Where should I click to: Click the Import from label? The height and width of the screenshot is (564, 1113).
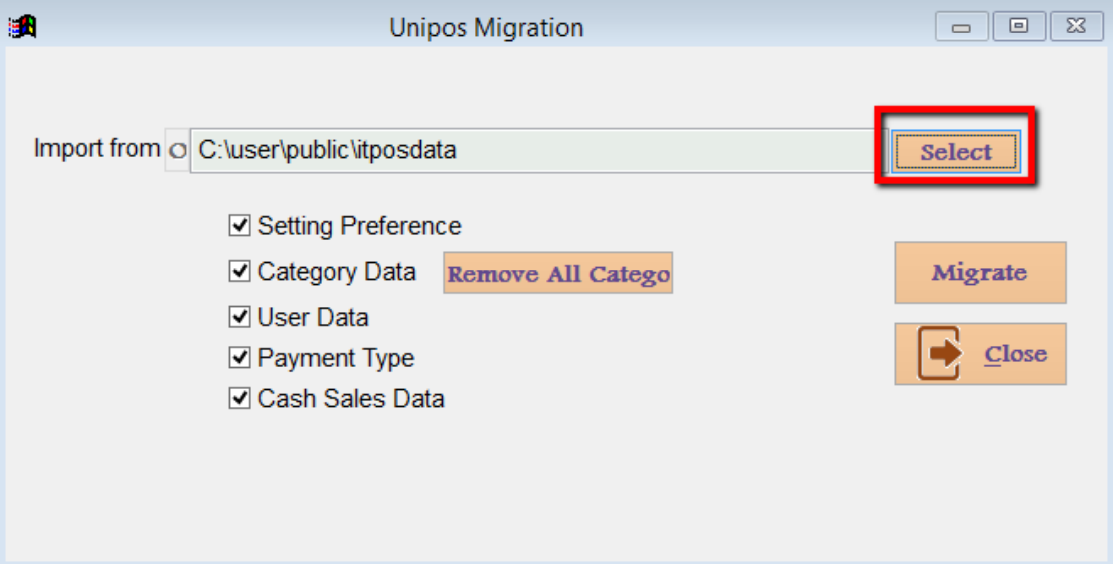tap(96, 149)
